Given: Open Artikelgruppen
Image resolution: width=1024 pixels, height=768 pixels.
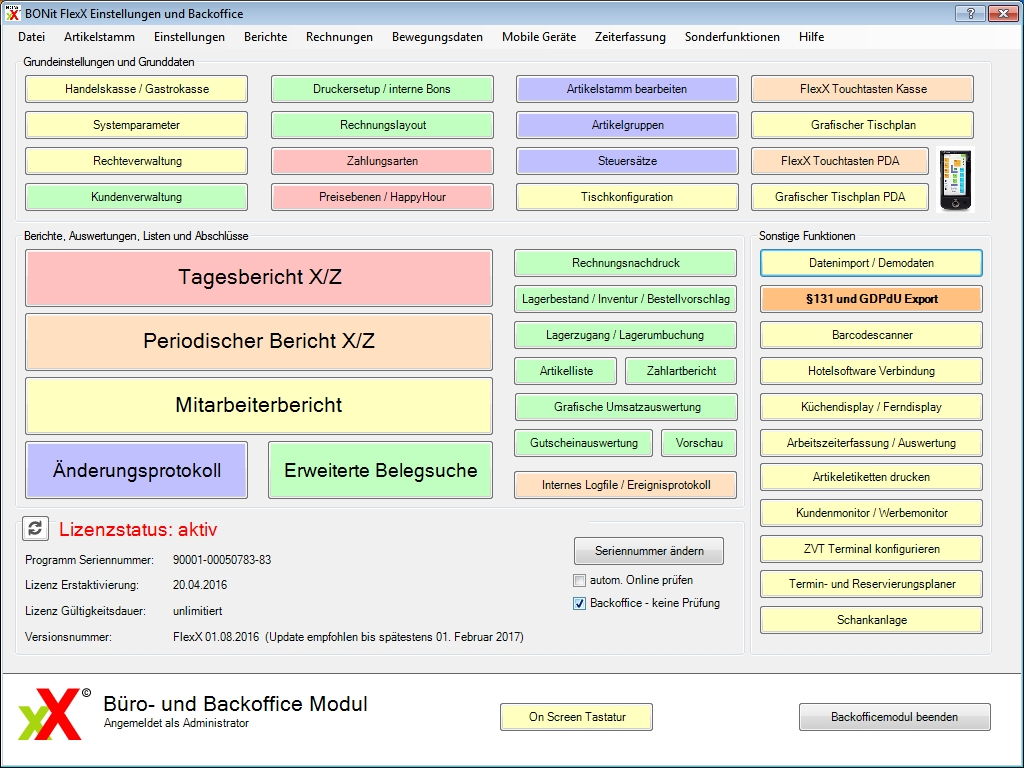Looking at the screenshot, I should point(627,125).
